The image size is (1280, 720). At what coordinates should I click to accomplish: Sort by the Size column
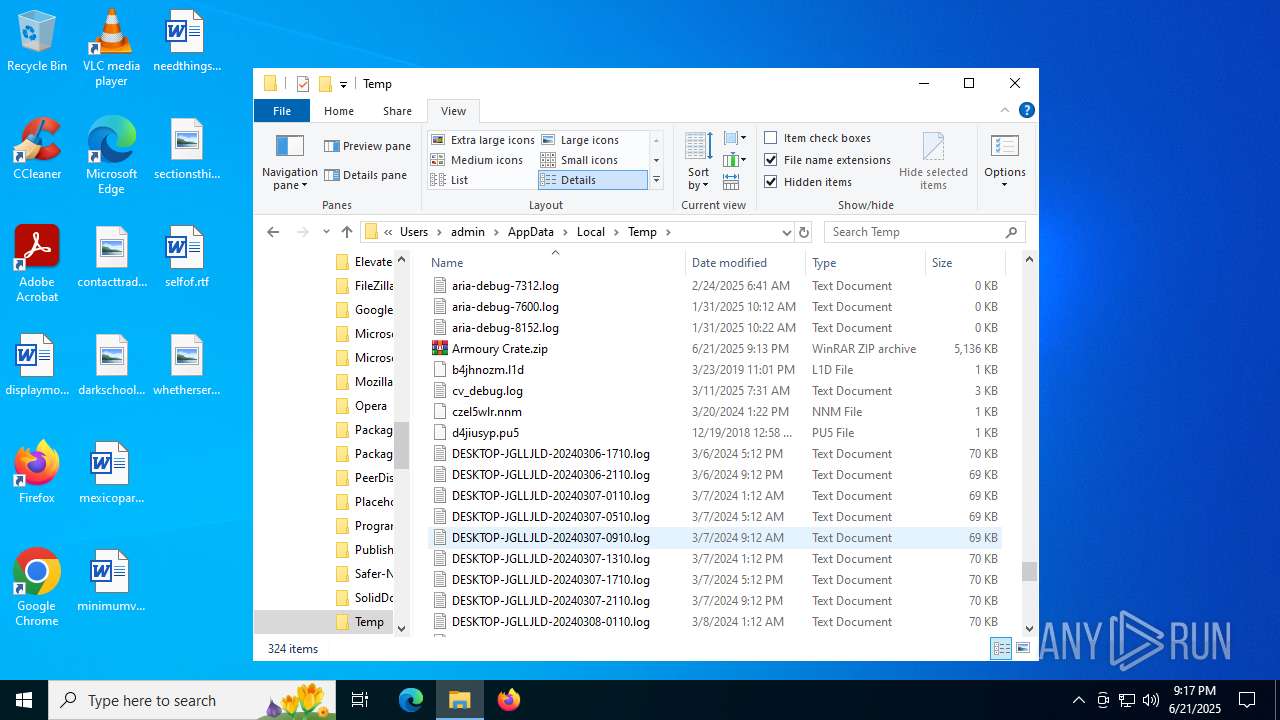pyautogui.click(x=964, y=263)
